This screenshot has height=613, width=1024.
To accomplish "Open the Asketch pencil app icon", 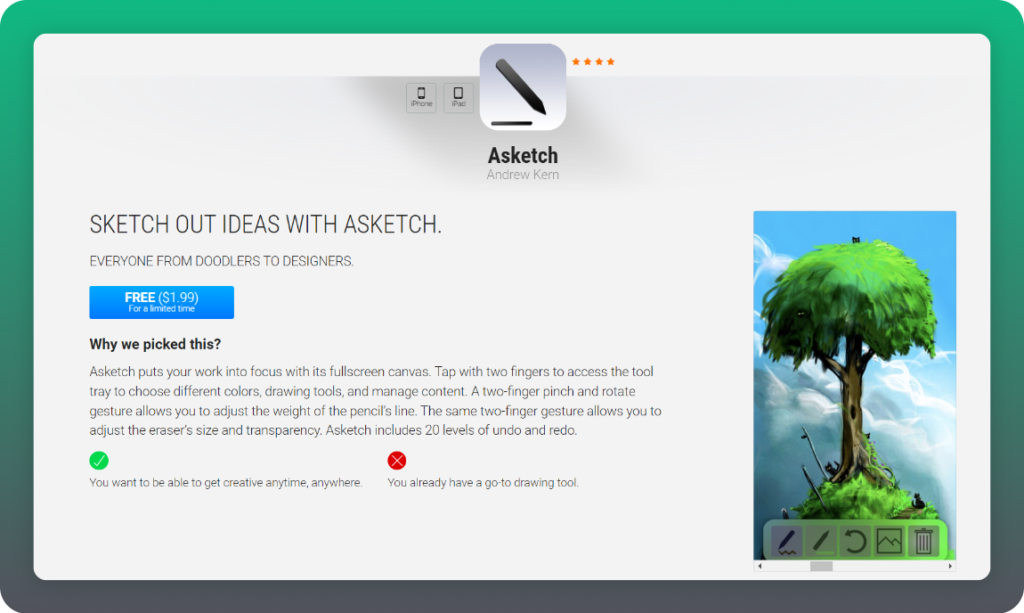I will [x=522, y=87].
